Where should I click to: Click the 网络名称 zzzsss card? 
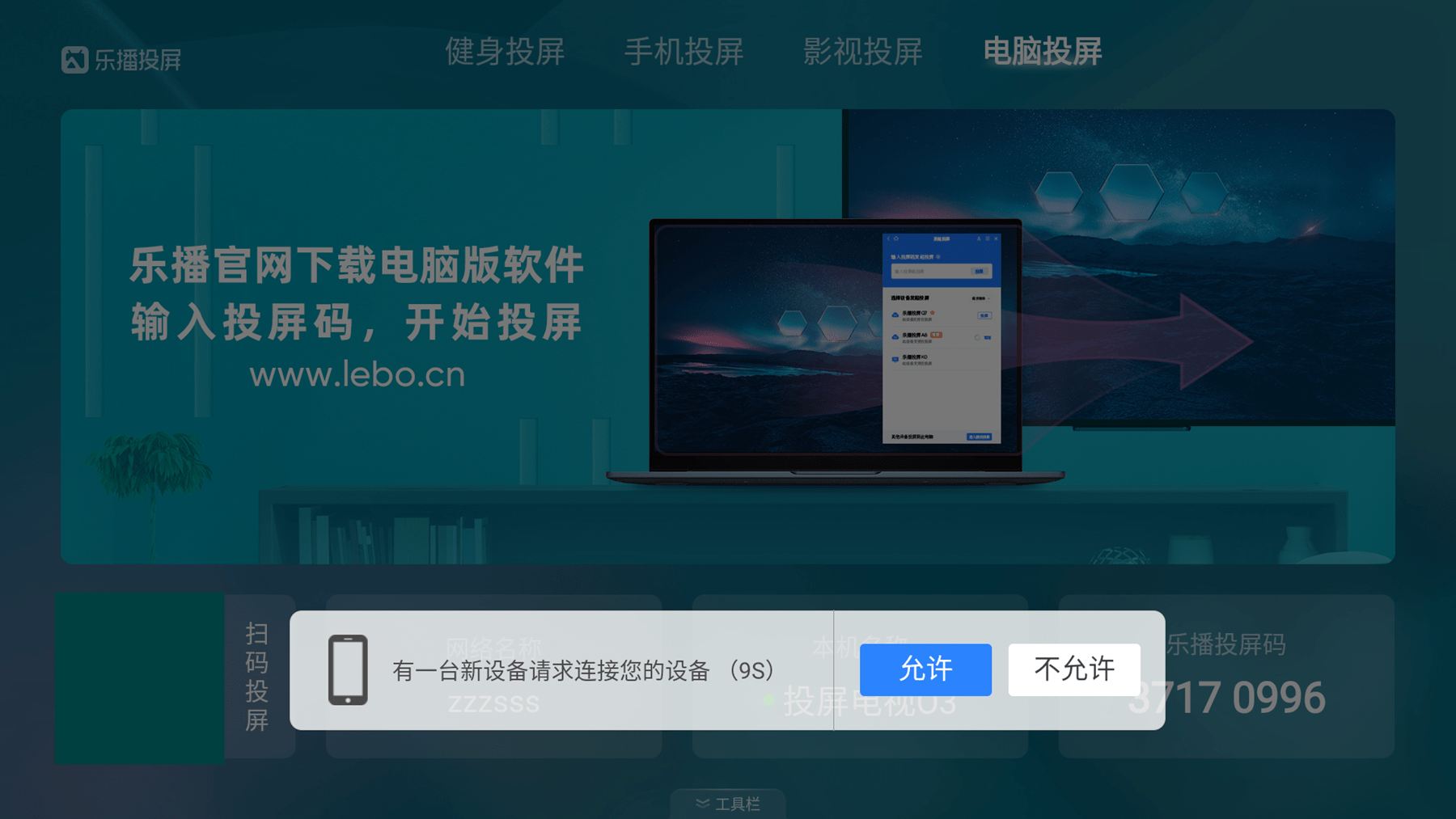493,677
